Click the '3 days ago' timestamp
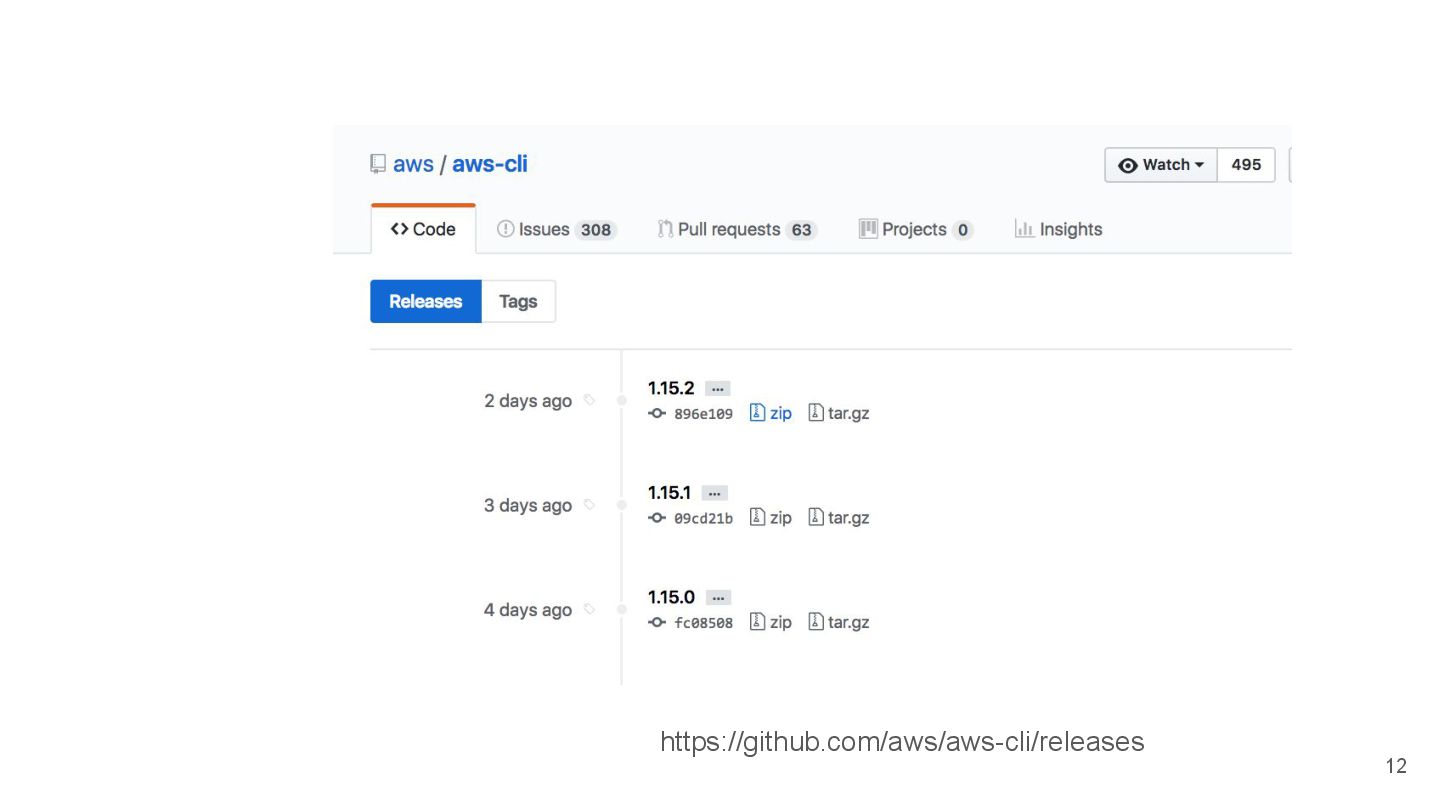 (x=528, y=505)
